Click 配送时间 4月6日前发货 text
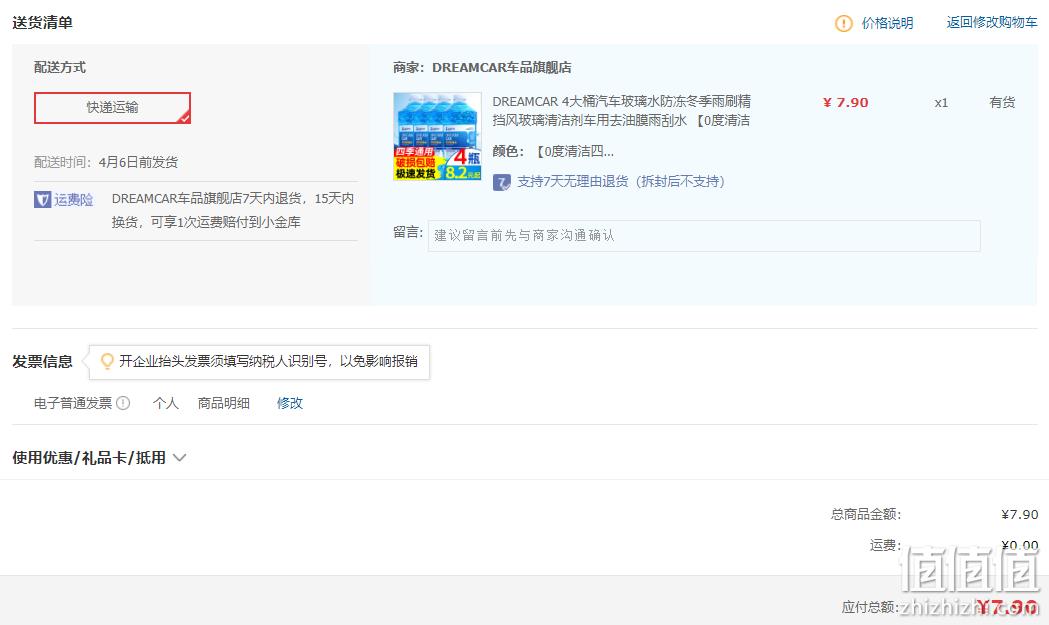 tap(106, 162)
